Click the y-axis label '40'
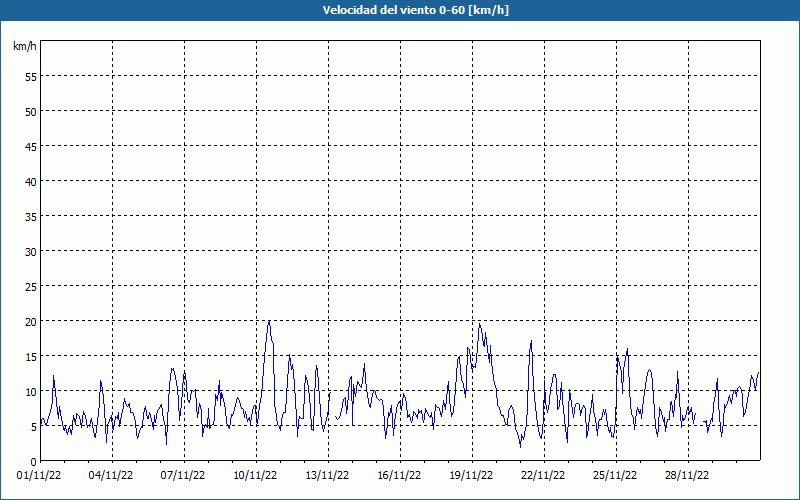The height and width of the screenshot is (500, 800). click(x=31, y=182)
